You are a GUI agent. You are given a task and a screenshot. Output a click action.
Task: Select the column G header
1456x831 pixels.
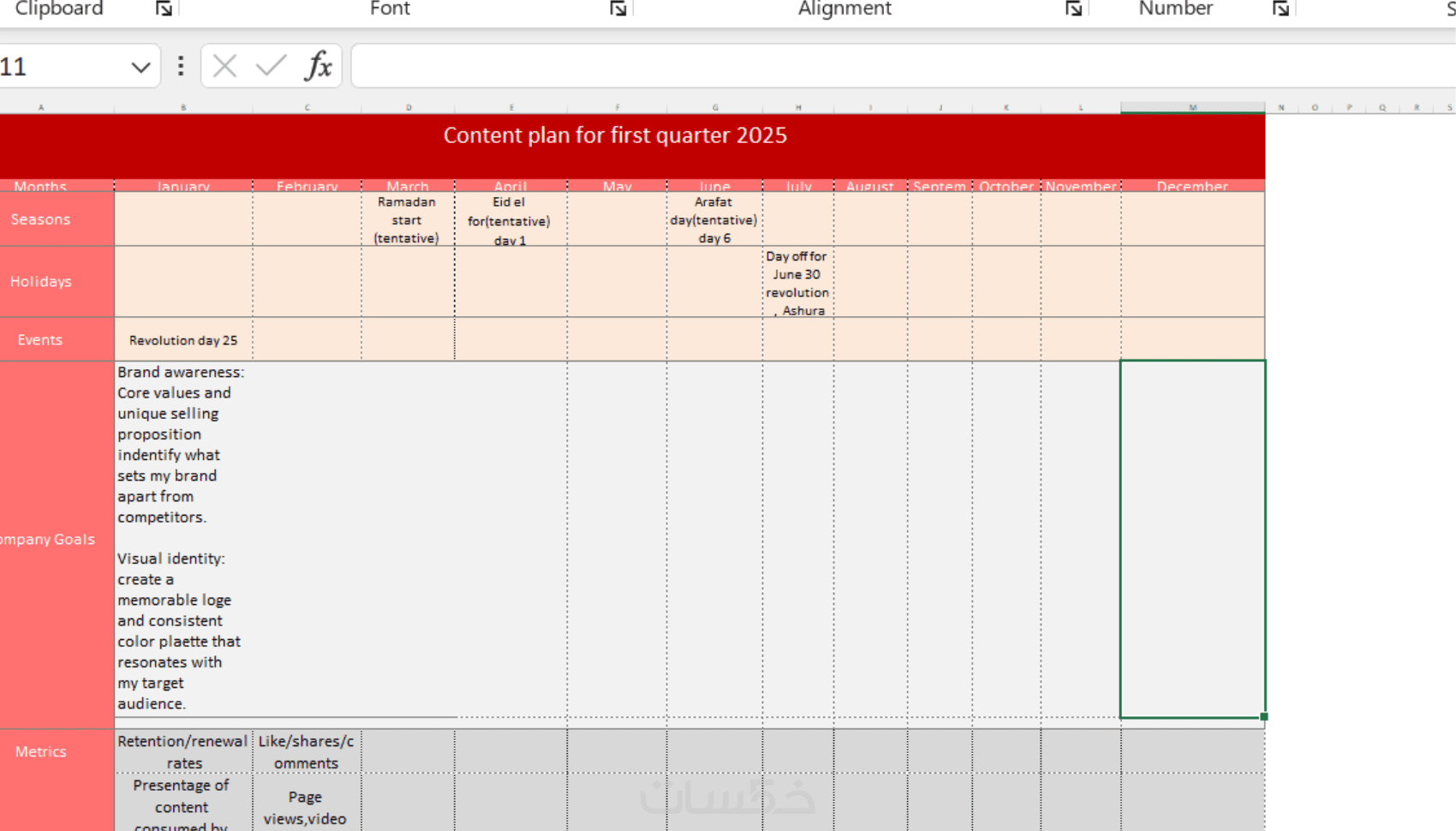pos(715,107)
